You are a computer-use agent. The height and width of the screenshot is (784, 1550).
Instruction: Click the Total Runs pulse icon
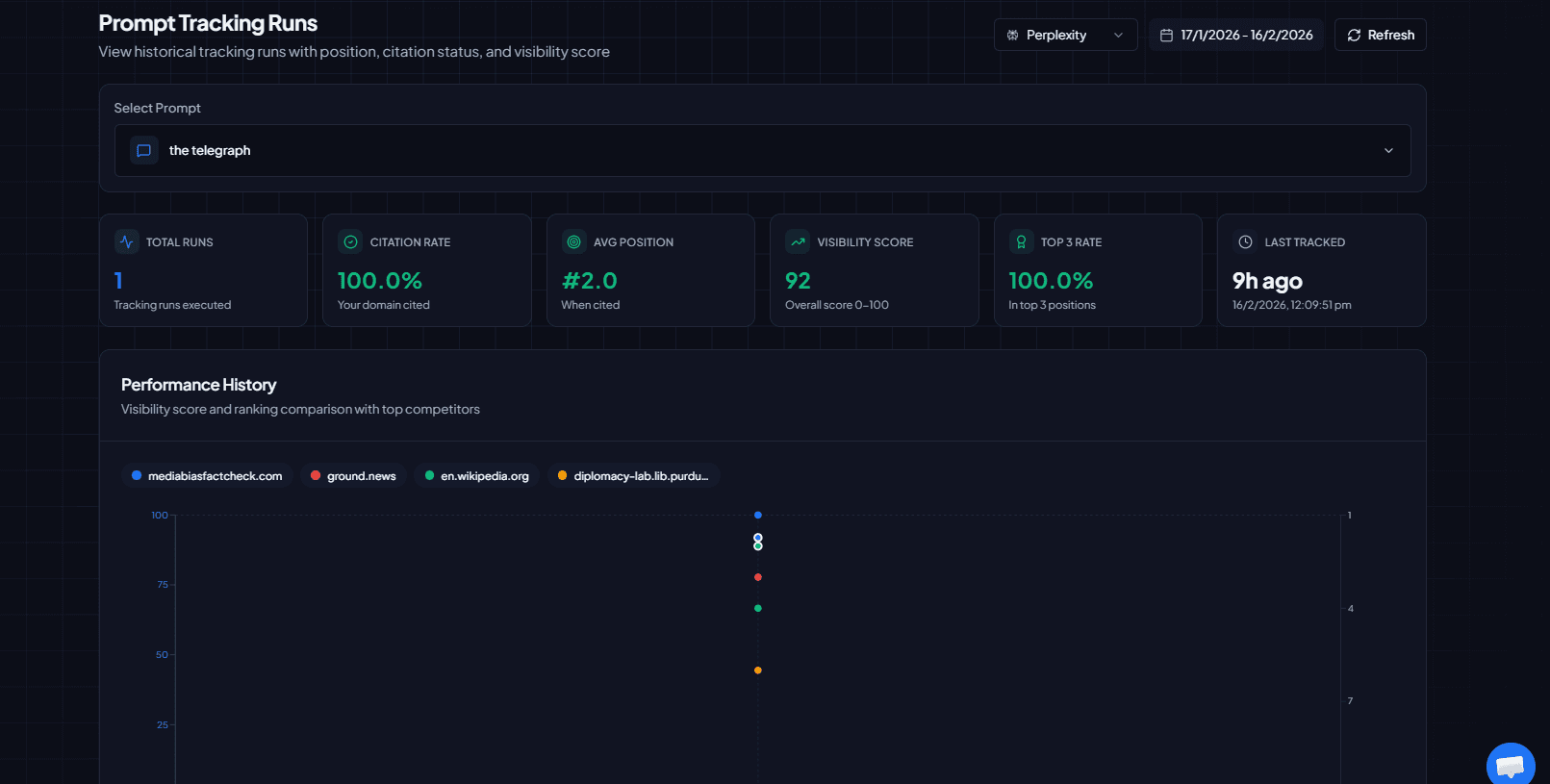(126, 242)
